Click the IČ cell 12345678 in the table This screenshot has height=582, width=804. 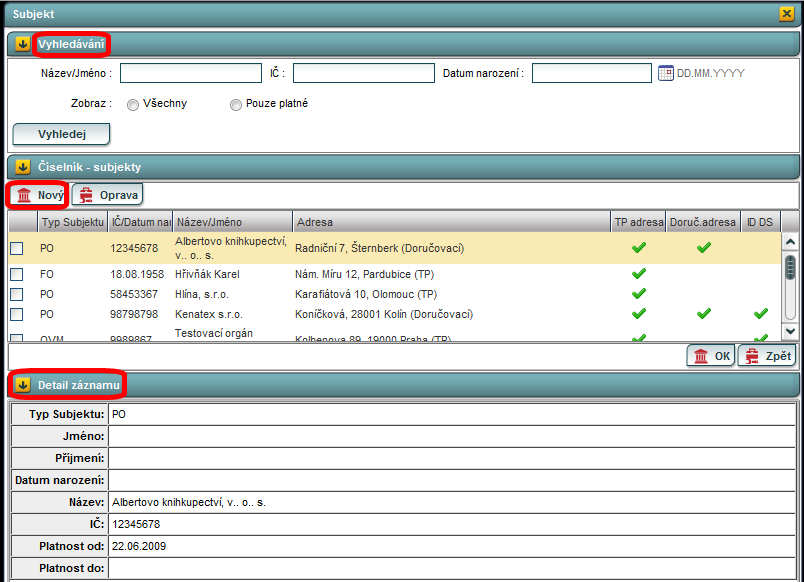(x=134, y=248)
